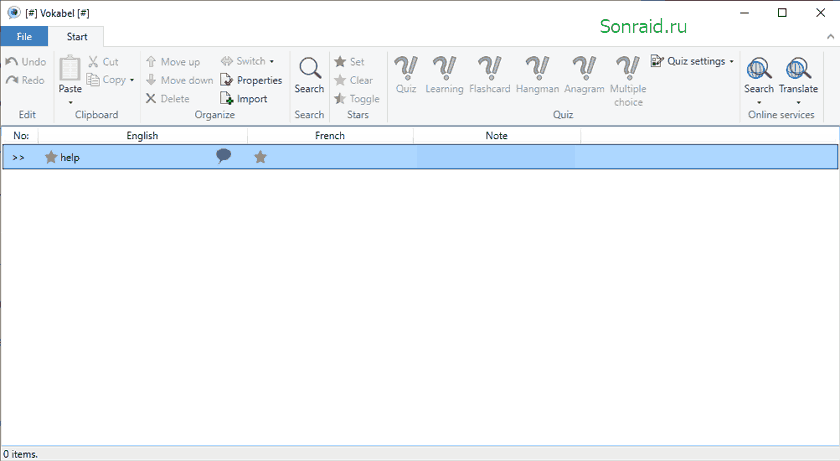Click Set star button
Viewport: 840px width, 461px height.
pos(349,62)
